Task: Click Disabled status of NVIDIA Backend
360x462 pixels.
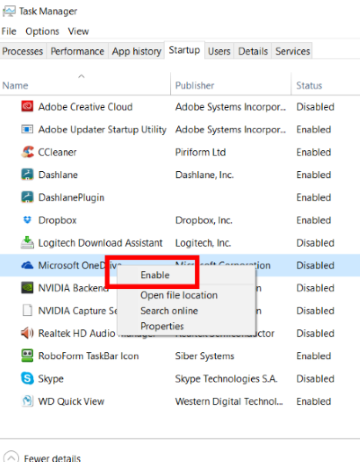Action: 315,288
